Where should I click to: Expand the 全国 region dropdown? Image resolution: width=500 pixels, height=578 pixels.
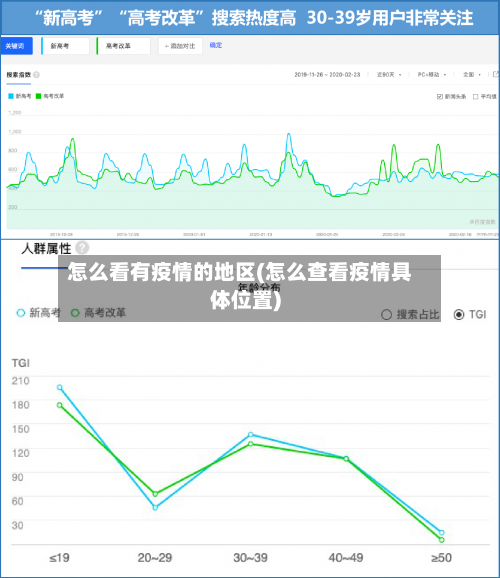[x=472, y=75]
